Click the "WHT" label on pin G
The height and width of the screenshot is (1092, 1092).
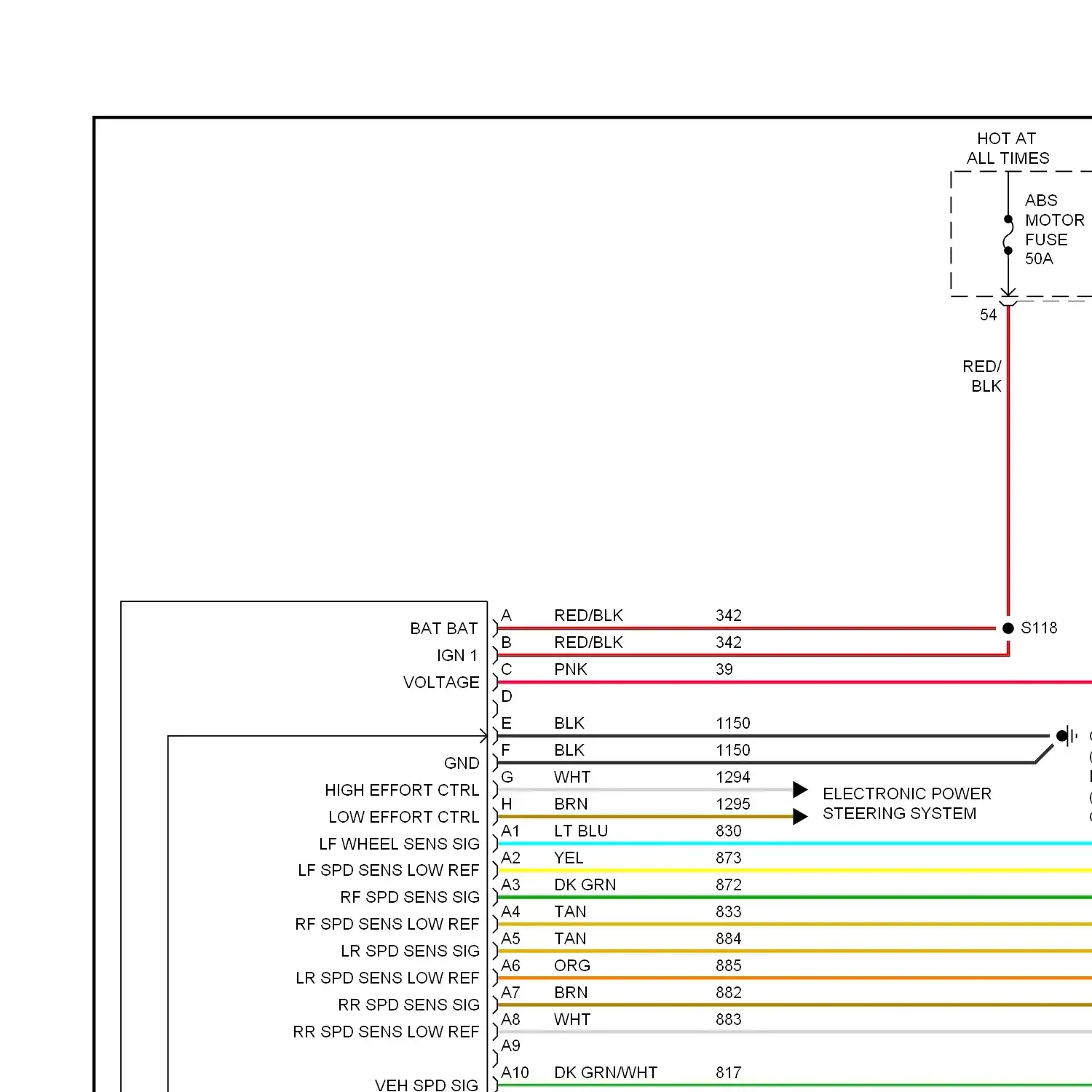click(572, 778)
